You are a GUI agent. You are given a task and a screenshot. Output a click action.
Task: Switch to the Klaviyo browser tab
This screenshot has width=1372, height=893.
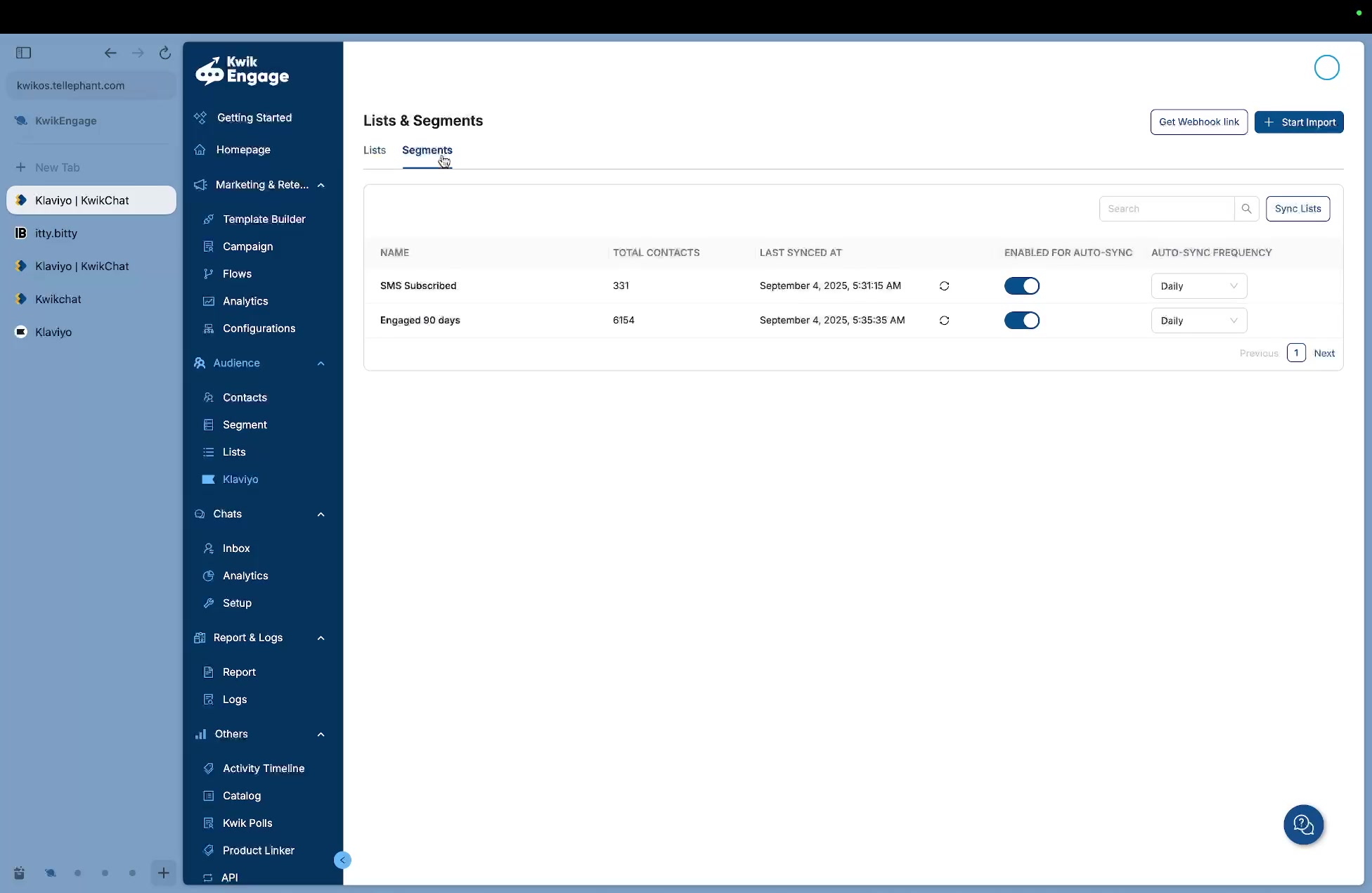(91, 333)
